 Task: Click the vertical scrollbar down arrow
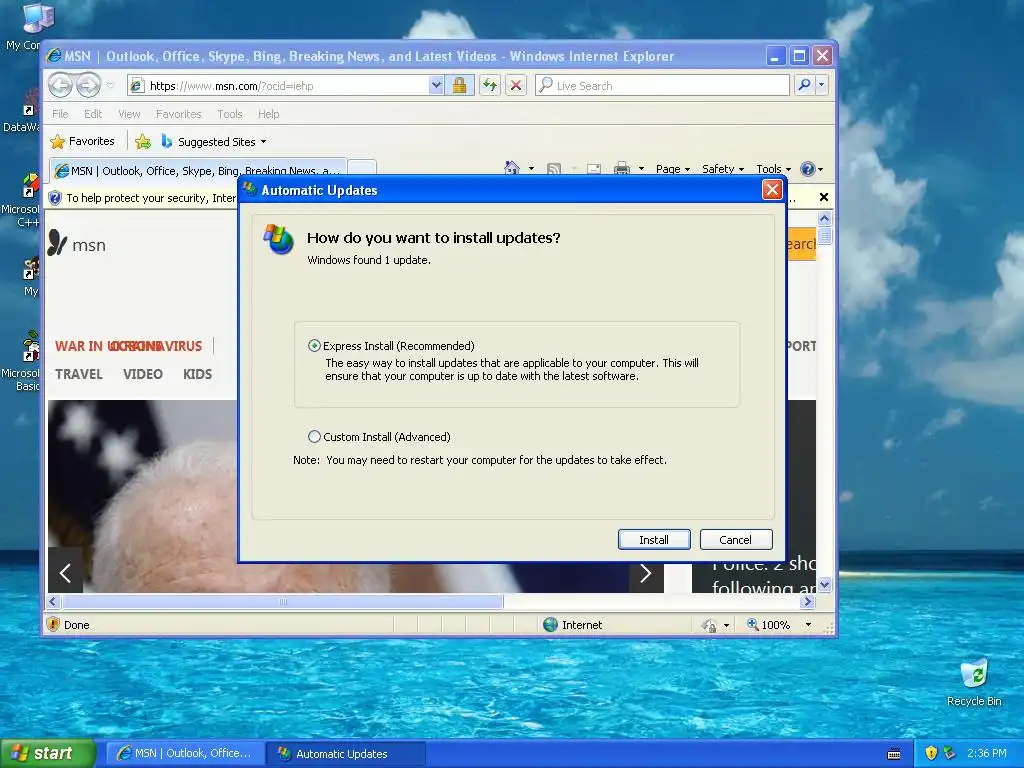tap(824, 584)
